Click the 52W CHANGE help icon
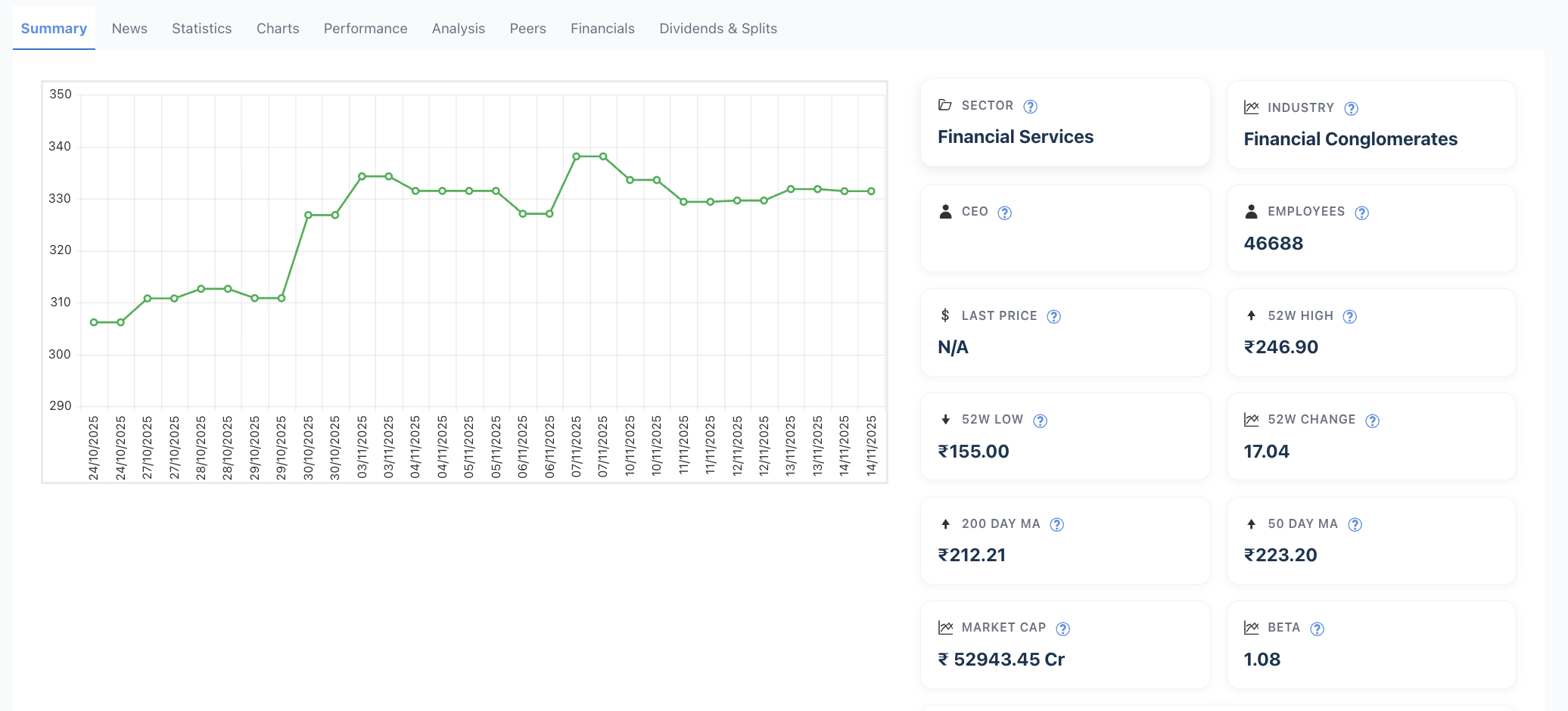The image size is (1568, 711). click(1372, 421)
